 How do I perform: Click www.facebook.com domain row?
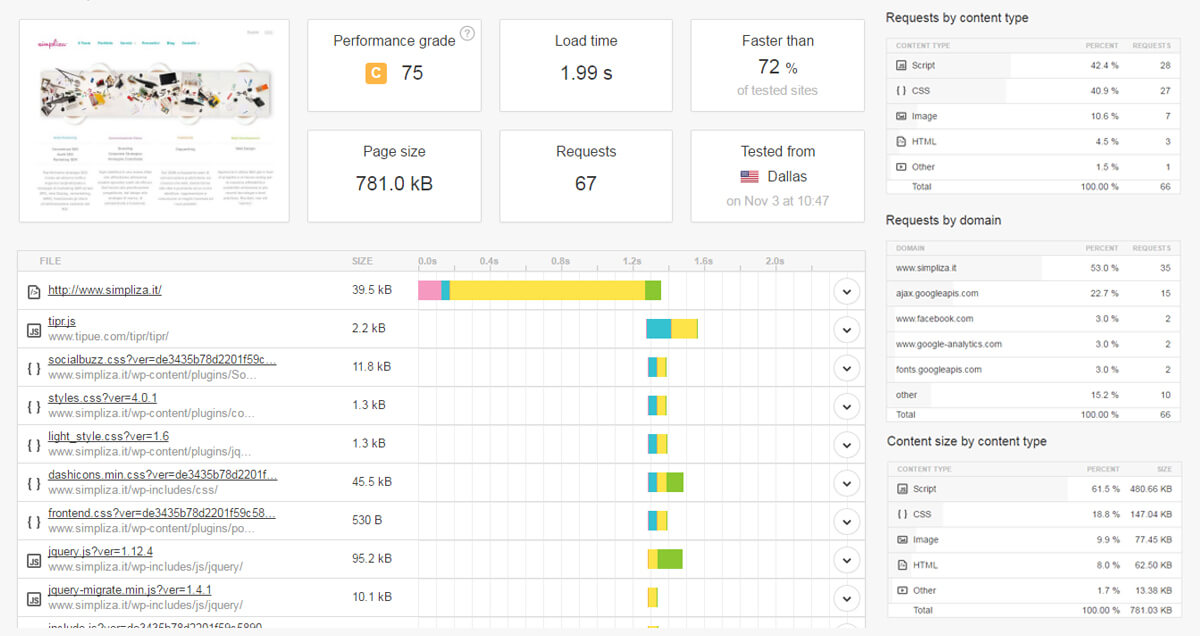click(x=1033, y=318)
